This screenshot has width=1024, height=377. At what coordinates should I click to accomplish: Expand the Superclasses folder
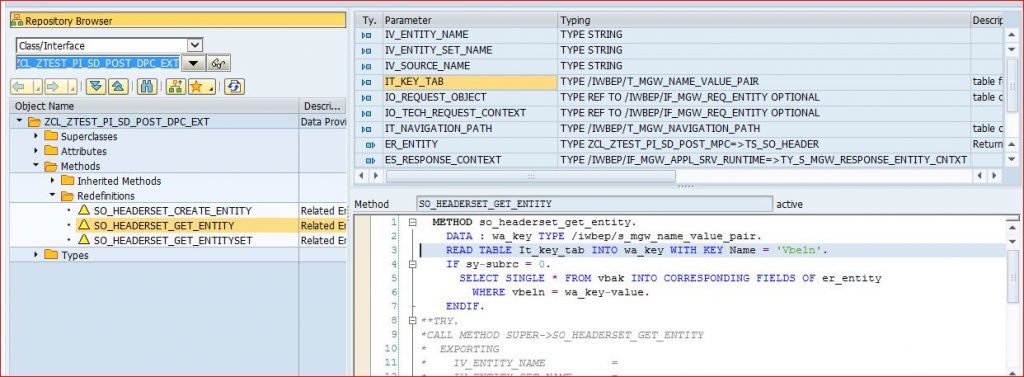pos(36,136)
